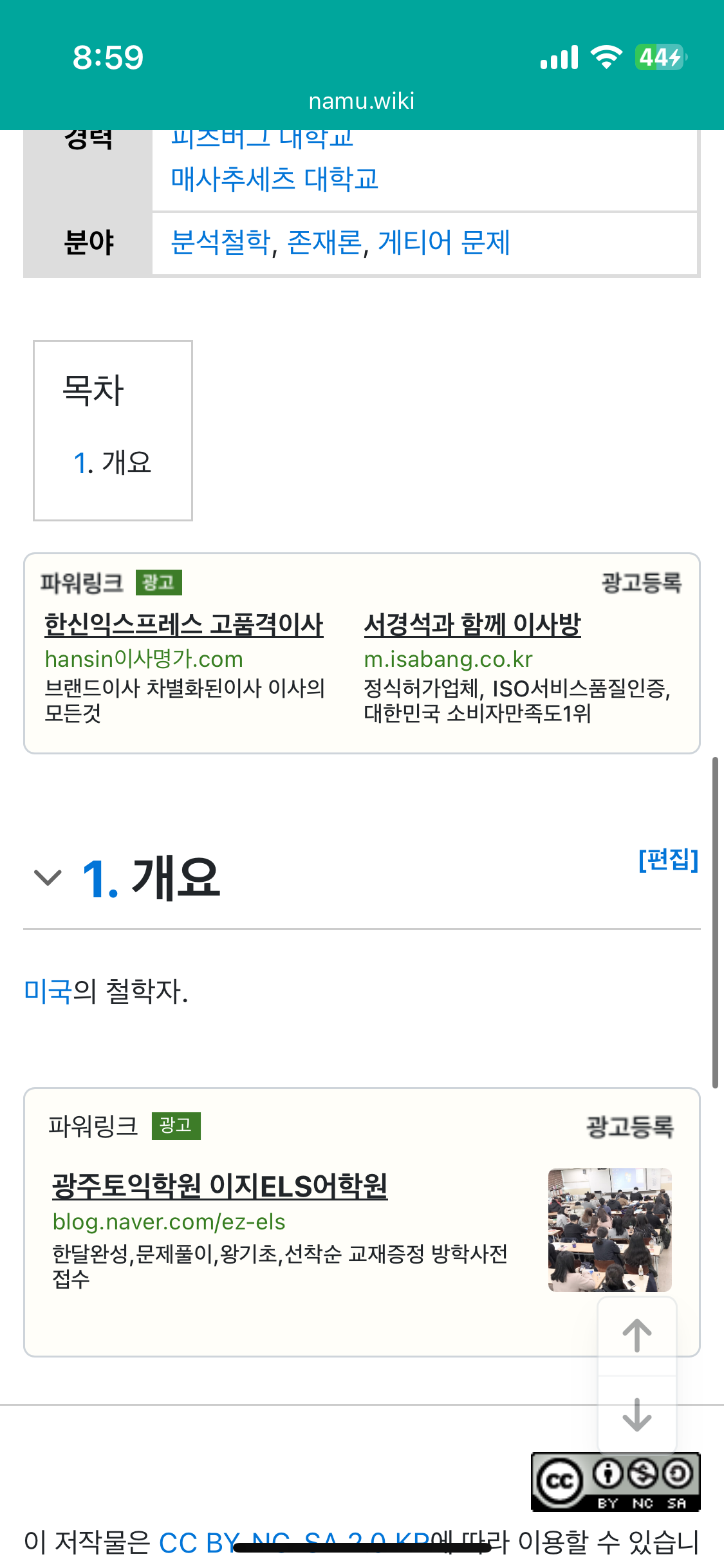Screen dimensions: 724x1568
Task: Tap the Wi-Fi icon in the status bar
Action: 606,57
